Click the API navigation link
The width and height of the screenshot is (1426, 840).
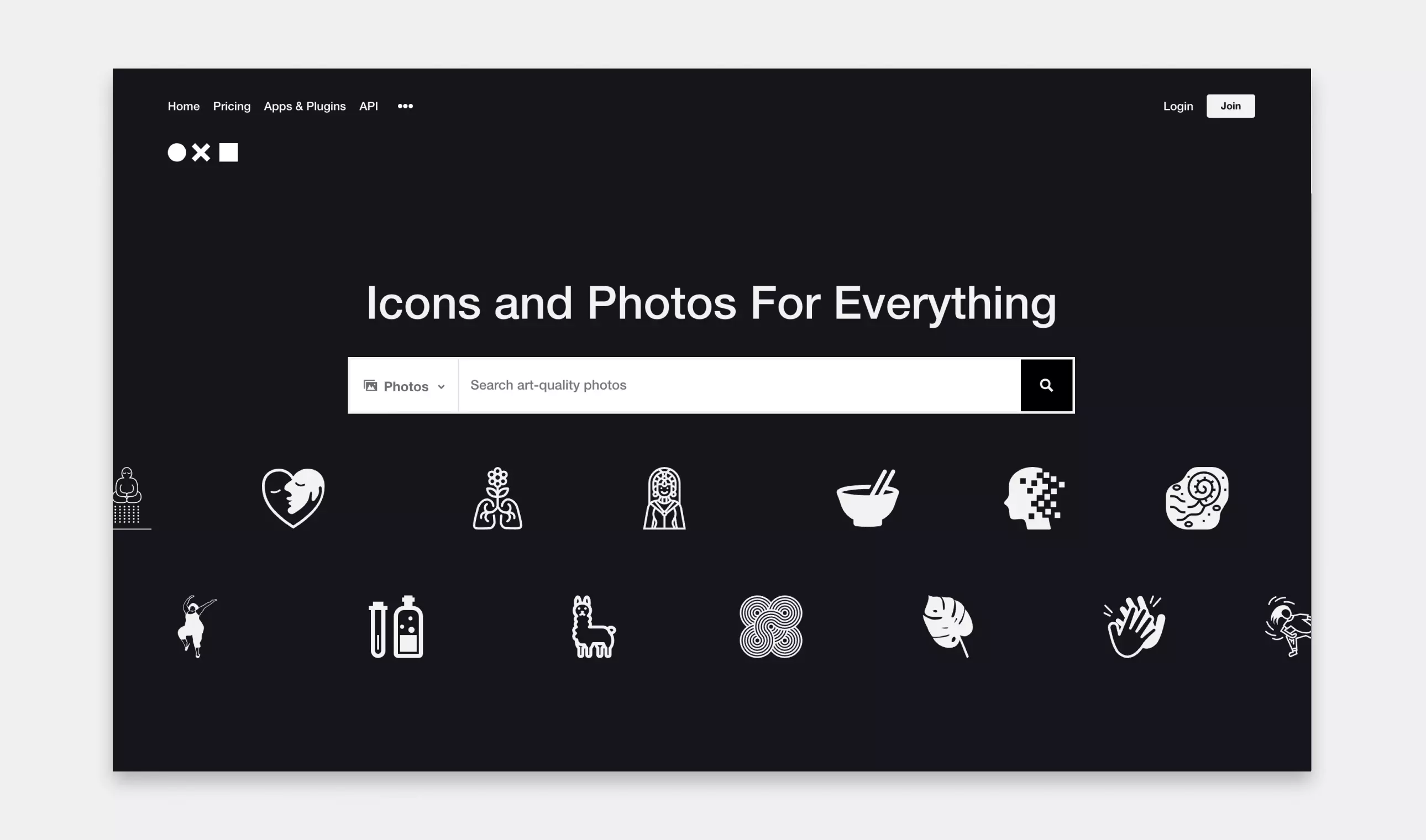click(x=368, y=106)
